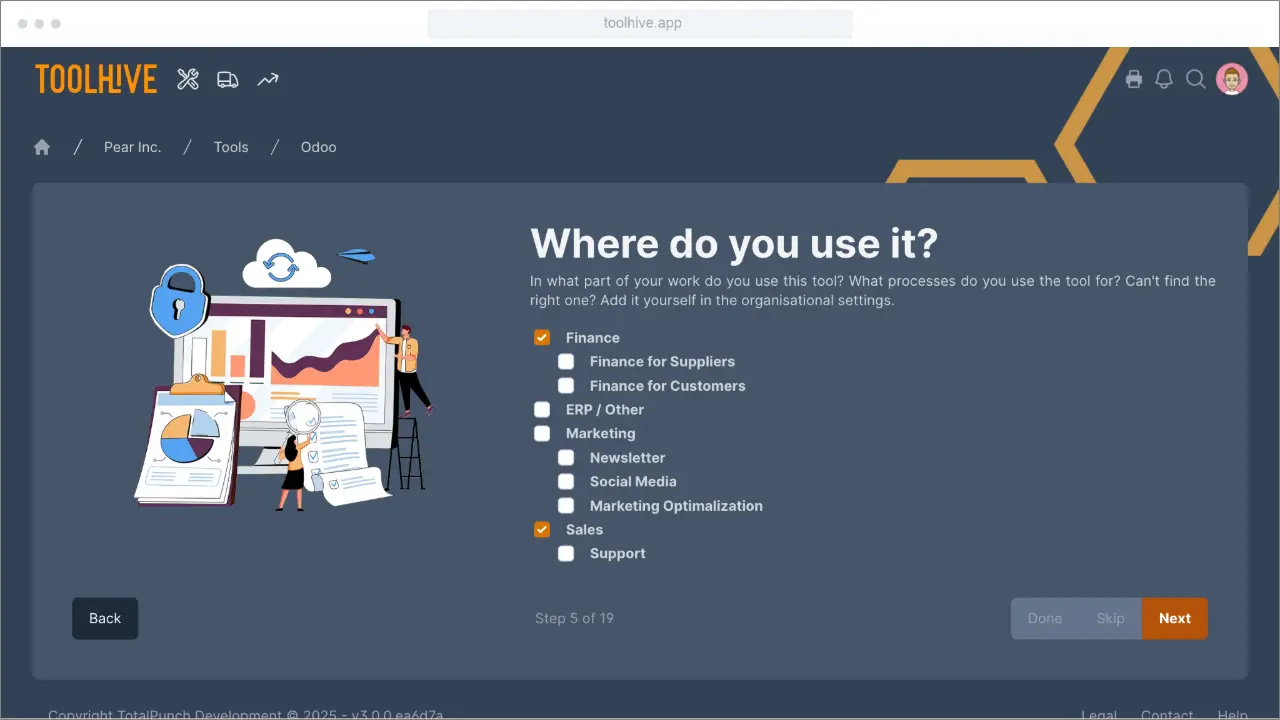
Task: Enable the Marketing checkbox
Action: point(541,433)
